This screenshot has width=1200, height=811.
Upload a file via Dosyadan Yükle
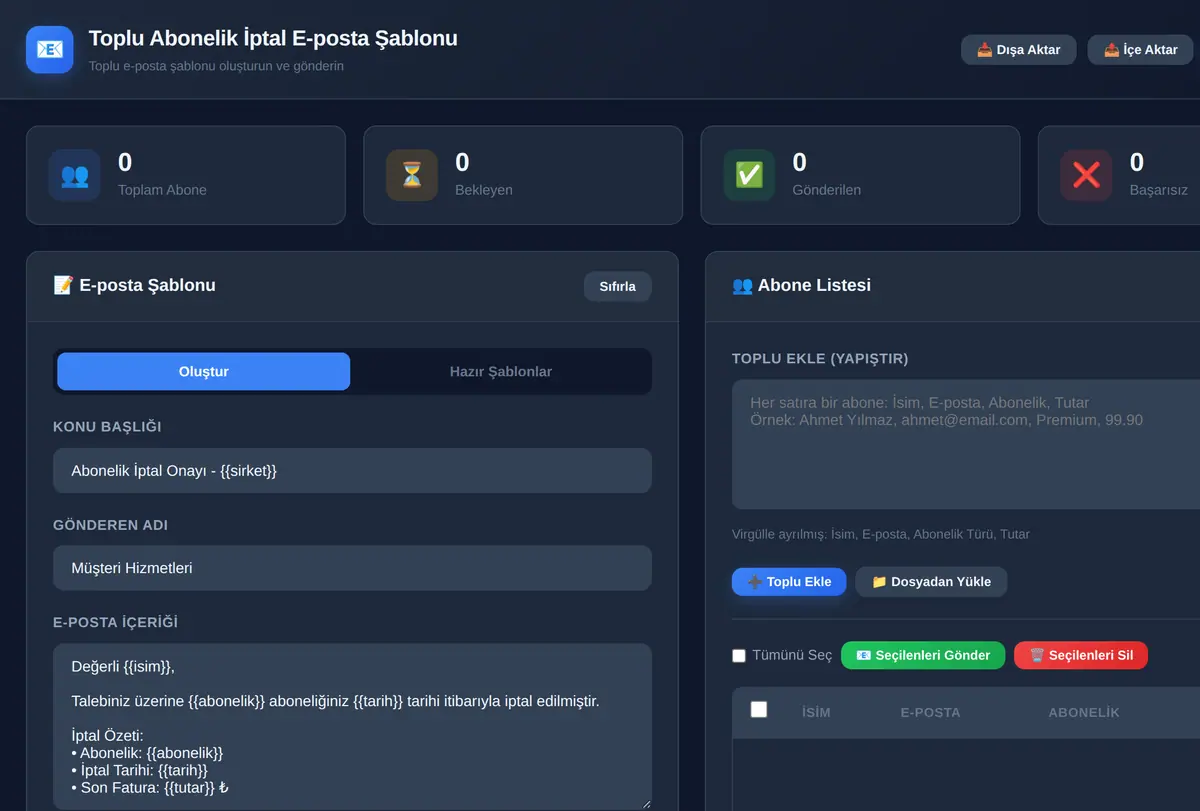tap(931, 582)
